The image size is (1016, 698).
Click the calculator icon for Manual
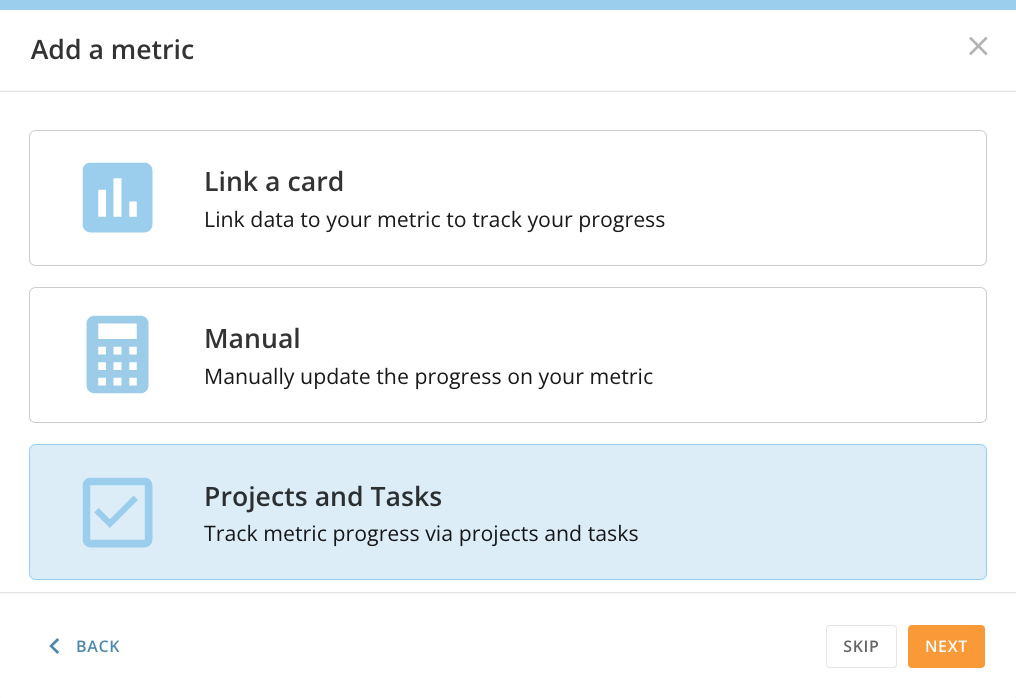[x=117, y=355]
